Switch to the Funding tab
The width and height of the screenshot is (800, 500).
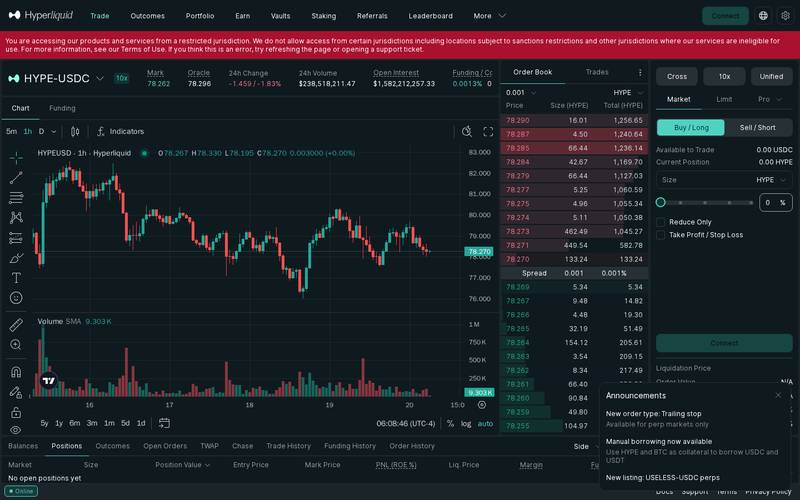click(x=62, y=108)
